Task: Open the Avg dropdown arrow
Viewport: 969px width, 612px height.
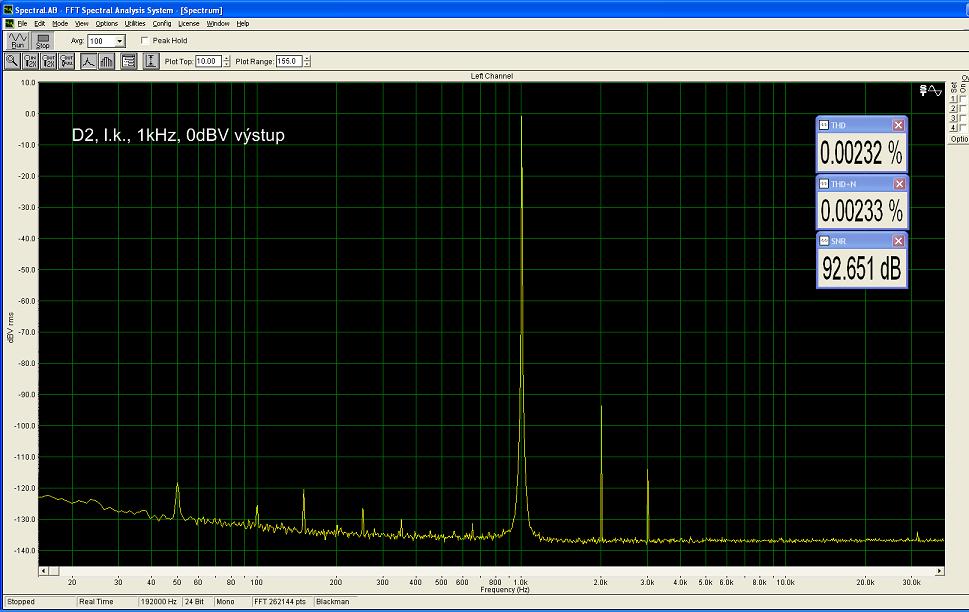Action: [120, 41]
